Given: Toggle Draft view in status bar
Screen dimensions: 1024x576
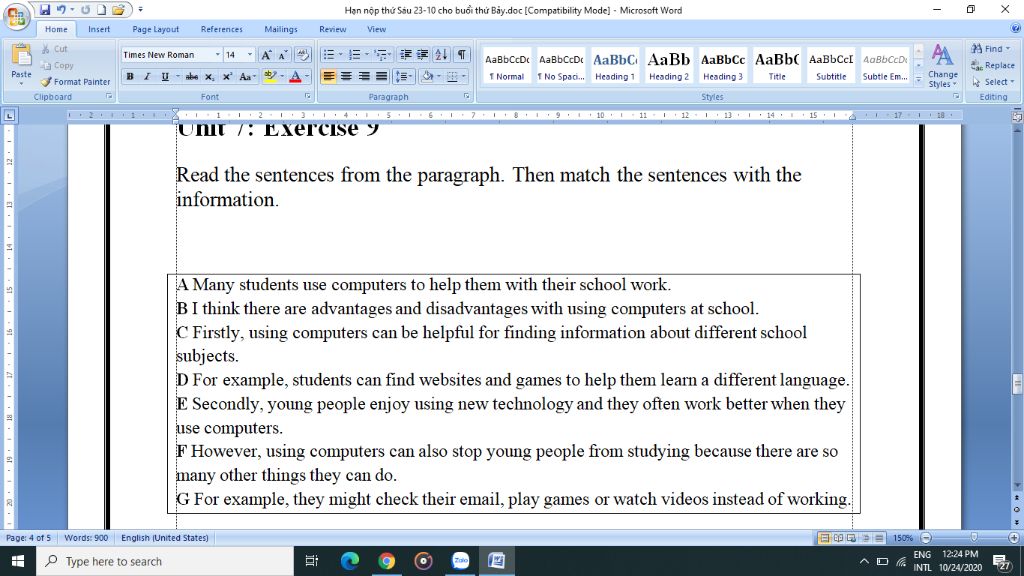Looking at the screenshot, I should coord(879,538).
